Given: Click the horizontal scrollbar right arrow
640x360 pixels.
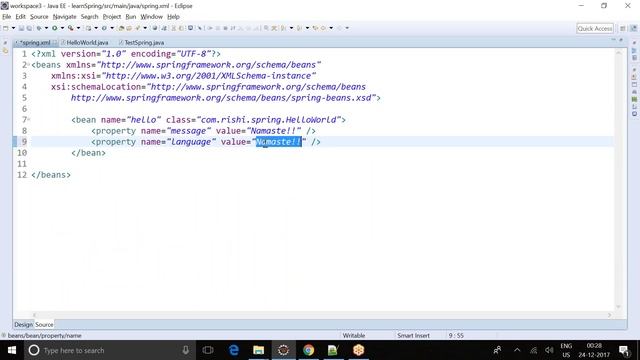Looking at the screenshot, I should point(610,315).
